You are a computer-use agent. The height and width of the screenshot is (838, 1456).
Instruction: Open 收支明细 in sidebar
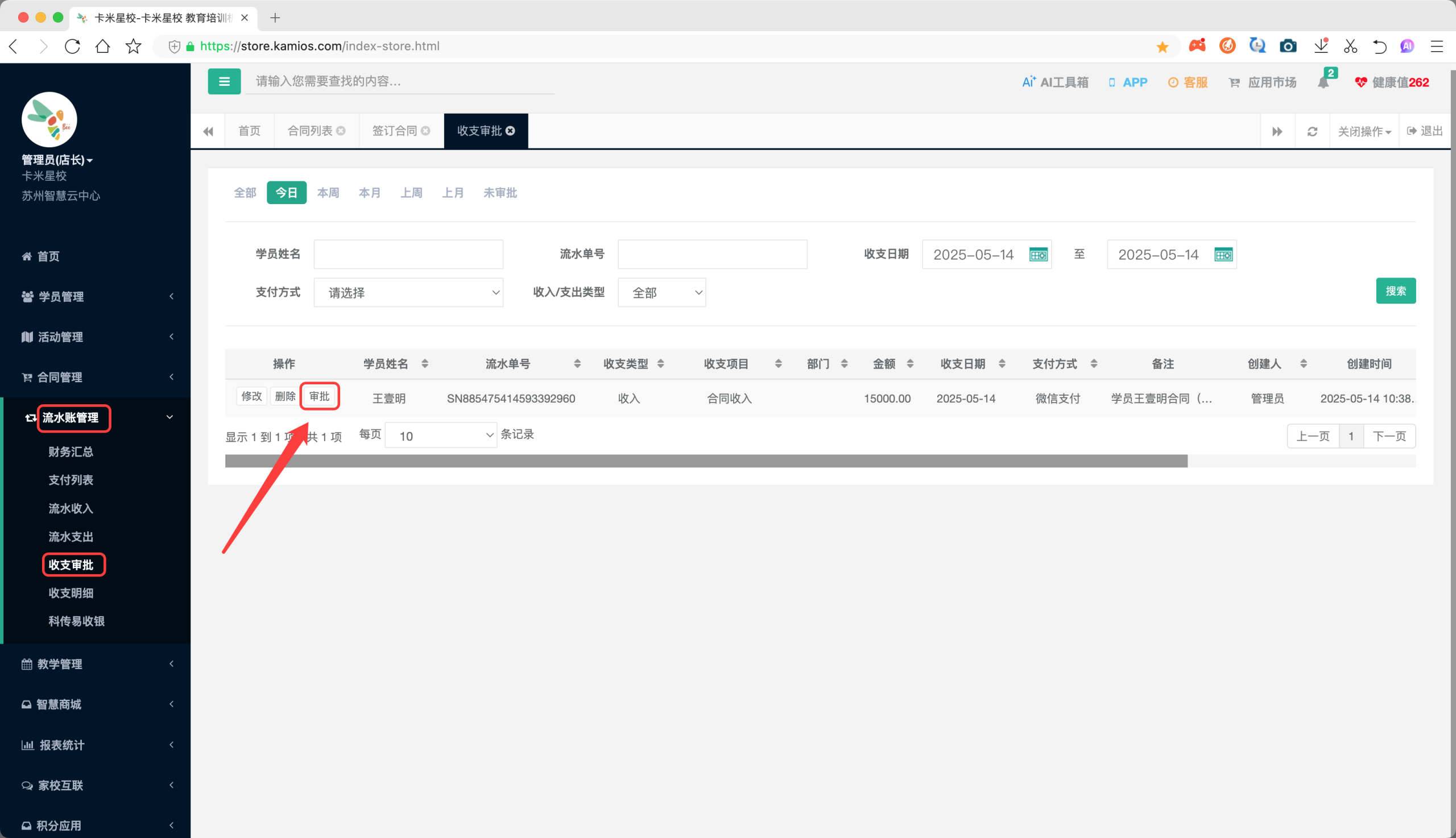(71, 593)
